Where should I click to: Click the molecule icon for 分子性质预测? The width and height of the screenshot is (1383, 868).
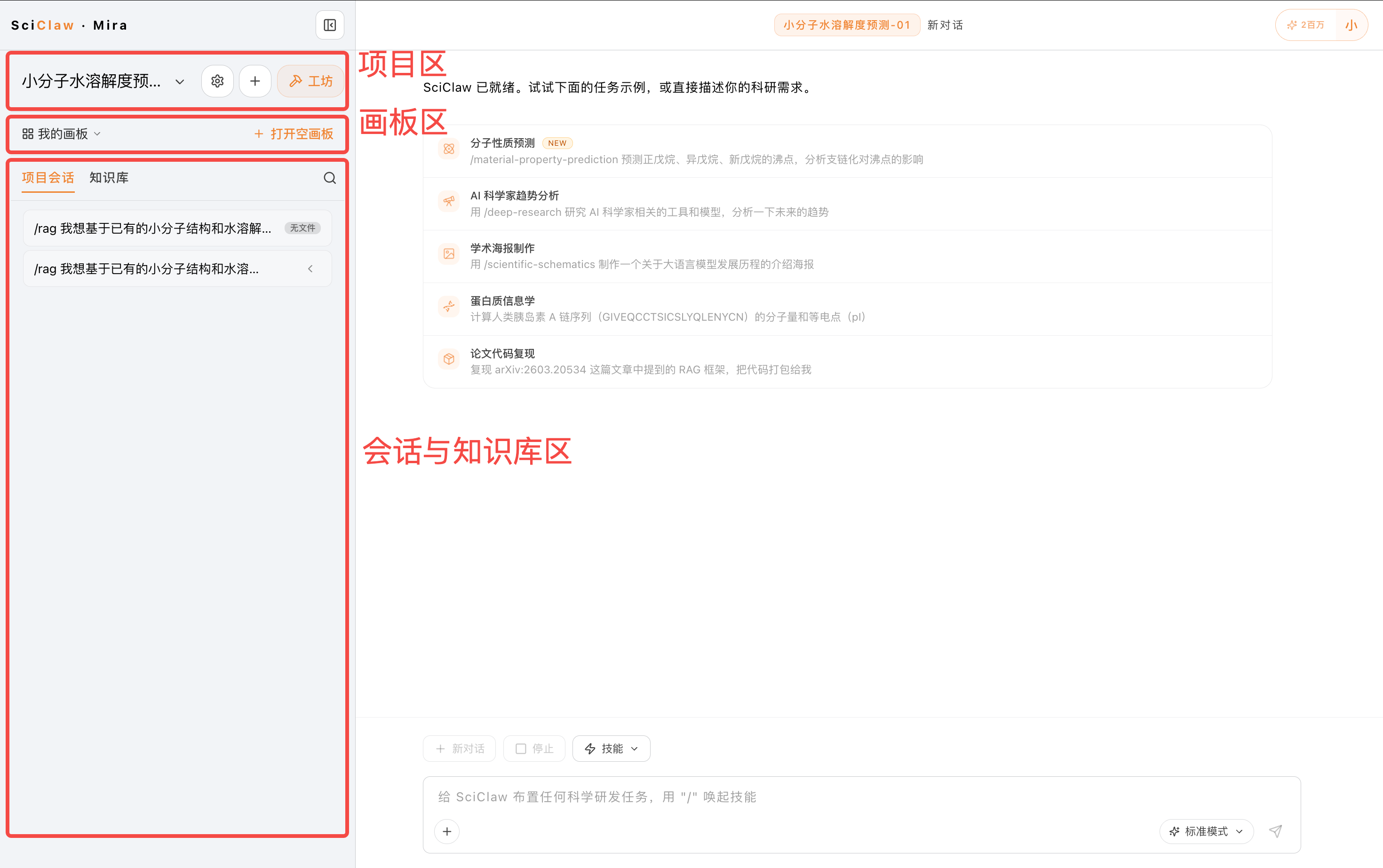click(449, 149)
